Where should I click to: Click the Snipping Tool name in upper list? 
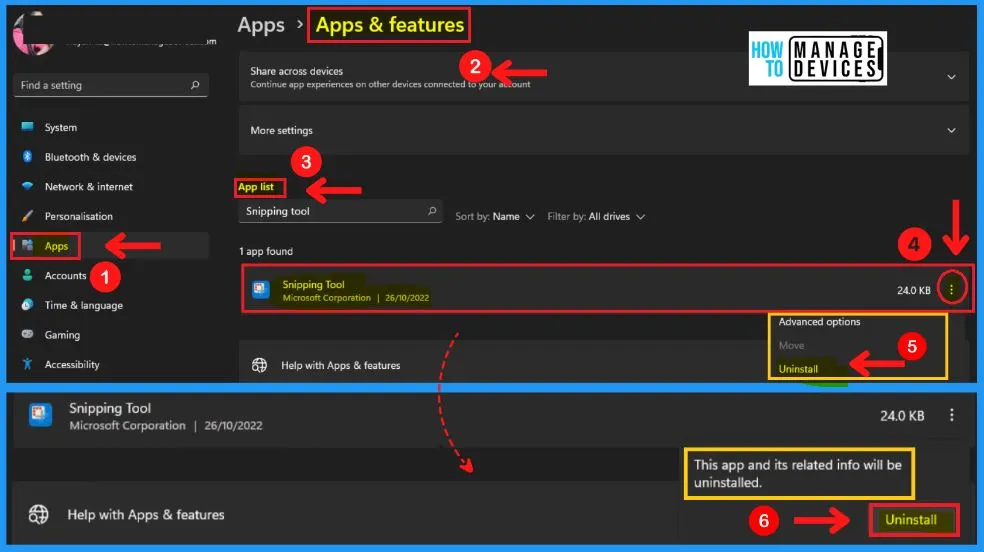[x=313, y=284]
